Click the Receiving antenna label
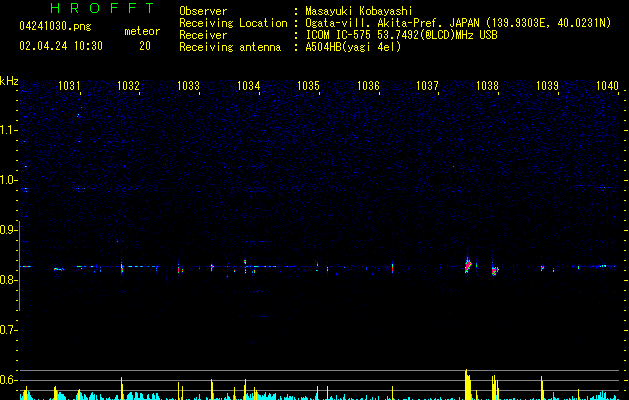Image resolution: width=629 pixels, height=400 pixels. pos(230,47)
